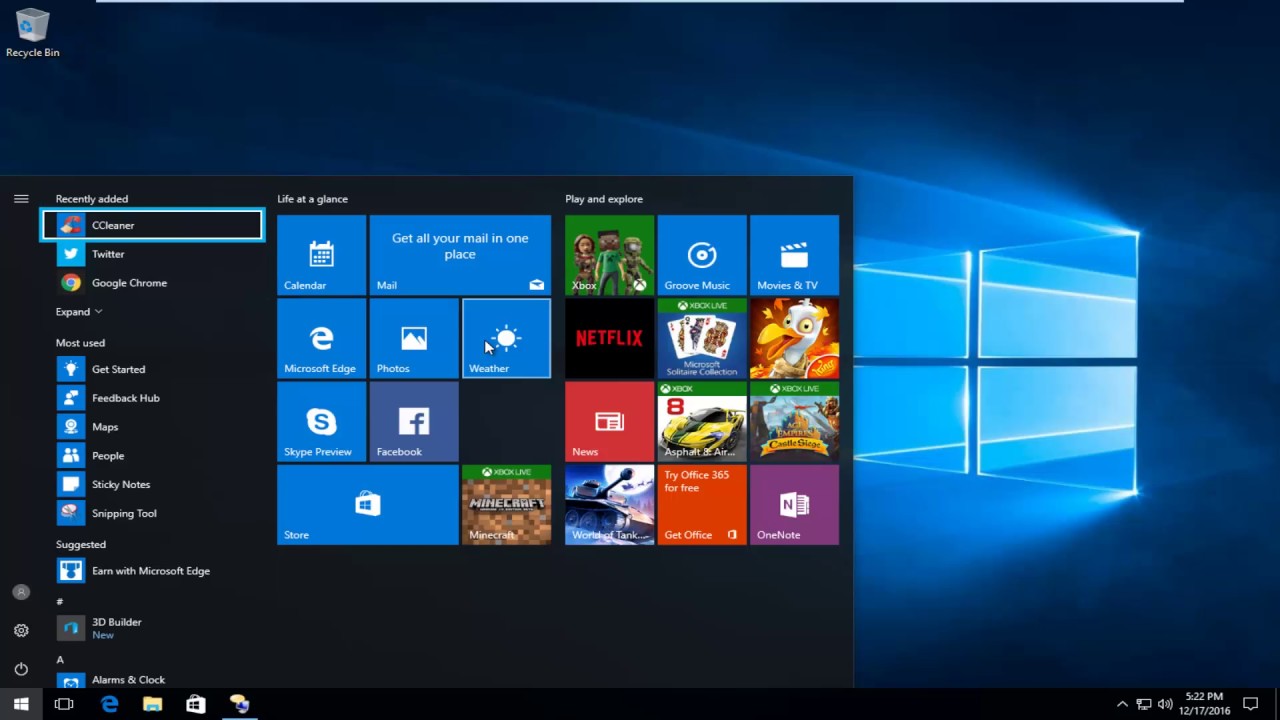Image resolution: width=1280 pixels, height=720 pixels.
Task: Open Feedback Hub from Most used
Action: click(152, 398)
